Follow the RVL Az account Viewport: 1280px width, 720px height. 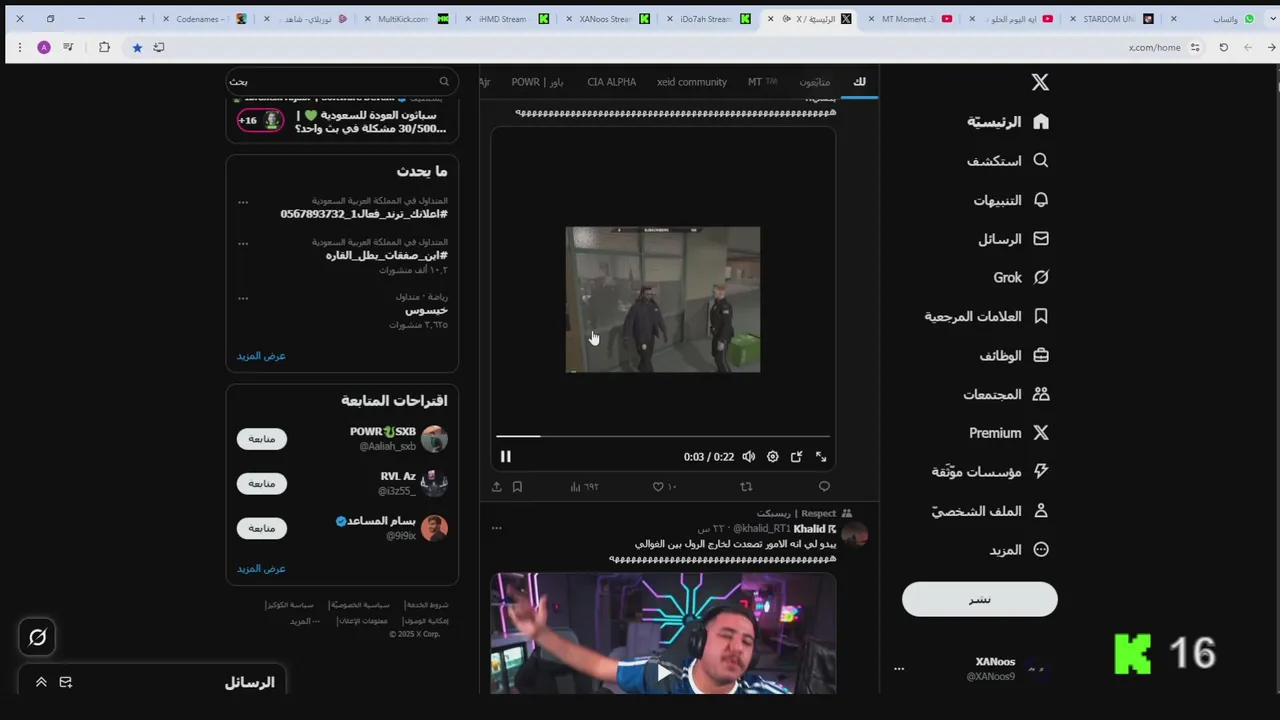261,483
